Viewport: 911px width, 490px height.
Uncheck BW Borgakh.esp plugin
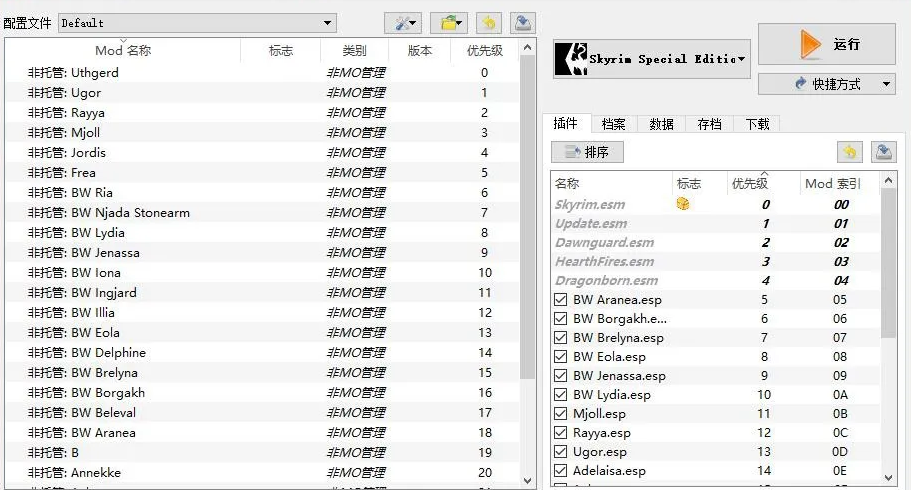(561, 319)
